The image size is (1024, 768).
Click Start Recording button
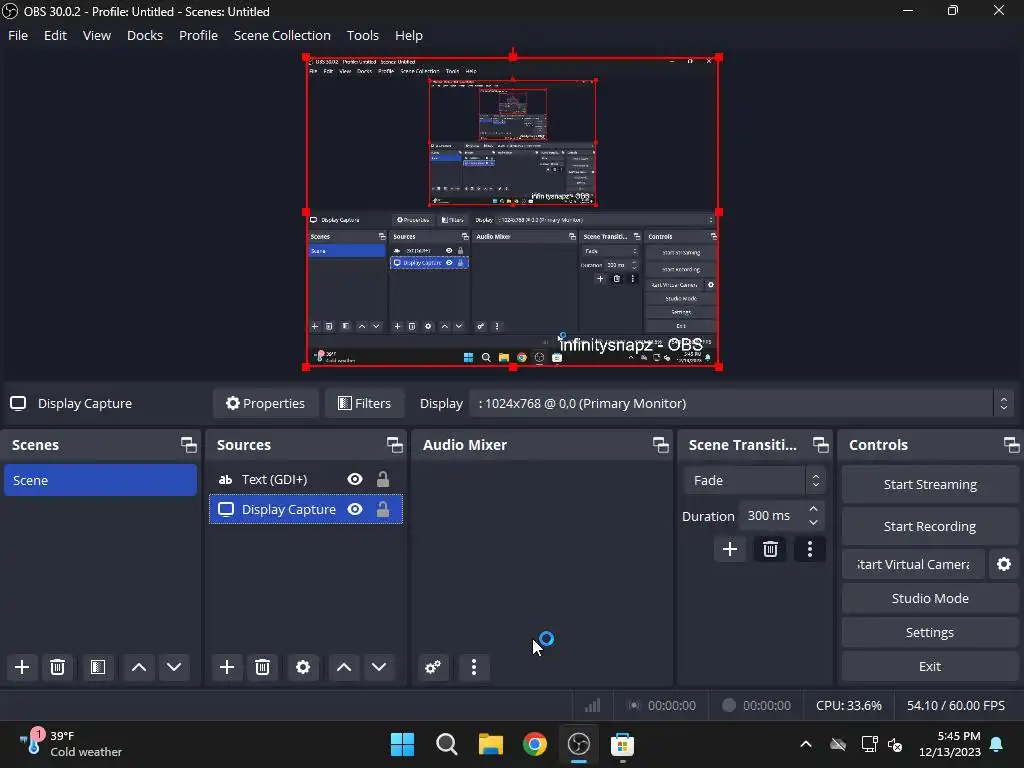point(930,526)
